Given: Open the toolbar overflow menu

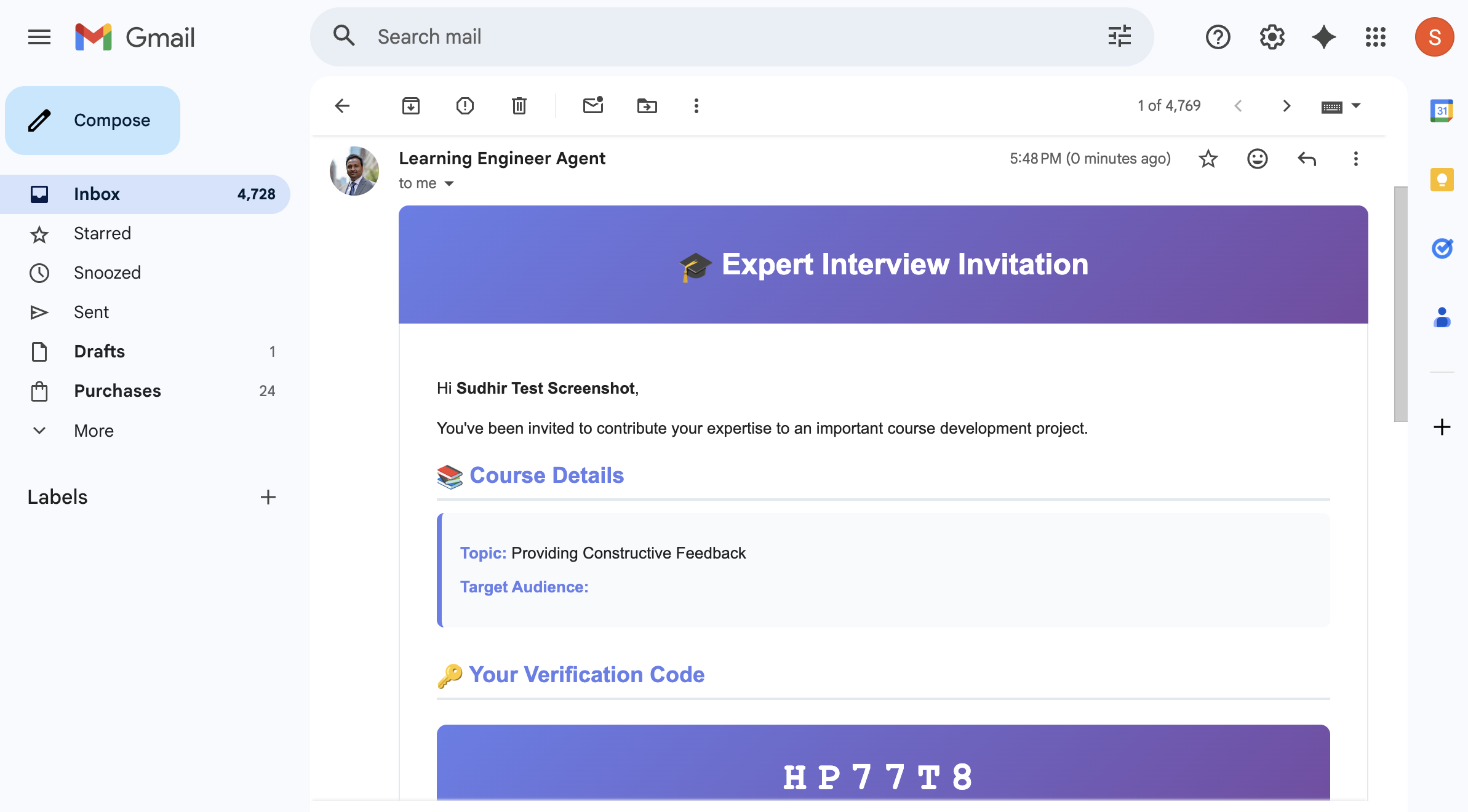Looking at the screenshot, I should [696, 106].
